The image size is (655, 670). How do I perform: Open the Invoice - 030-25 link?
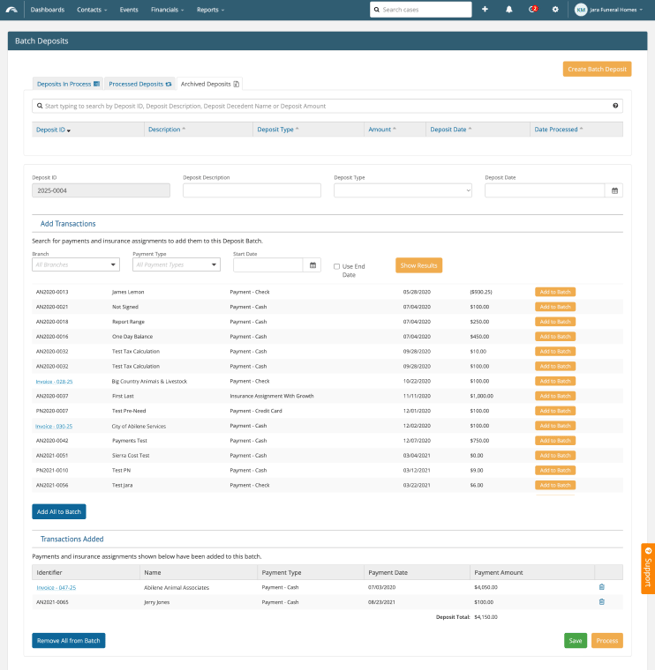(x=54, y=426)
